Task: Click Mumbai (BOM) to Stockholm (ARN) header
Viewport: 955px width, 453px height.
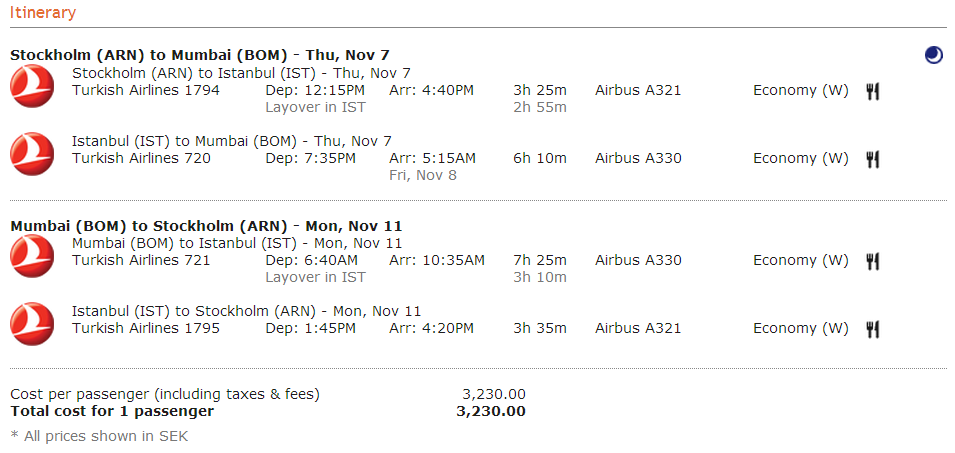Action: point(206,226)
